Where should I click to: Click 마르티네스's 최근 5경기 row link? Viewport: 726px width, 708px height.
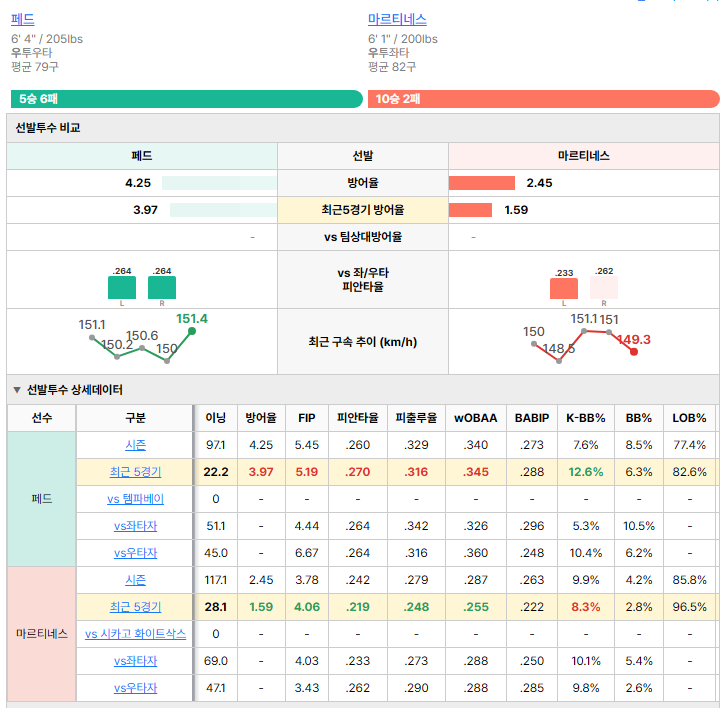pos(135,607)
